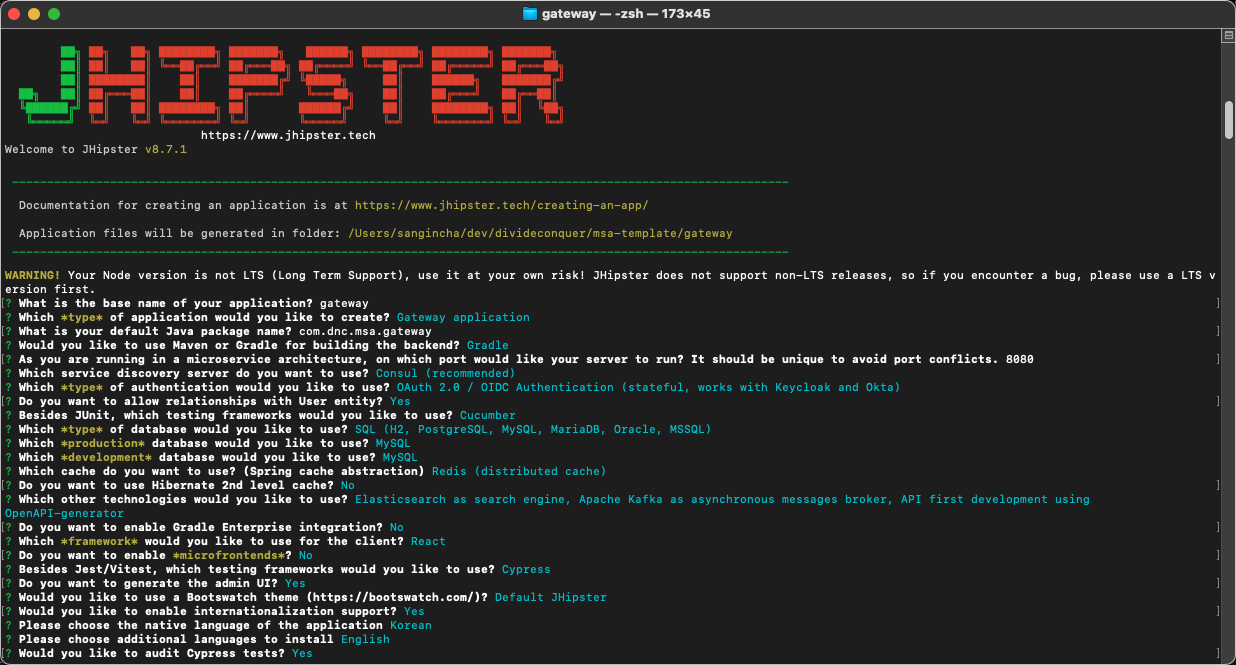The width and height of the screenshot is (1236, 665).
Task: Click the 'Yes' answer for audit Cypress tests
Action: pyautogui.click(x=302, y=653)
